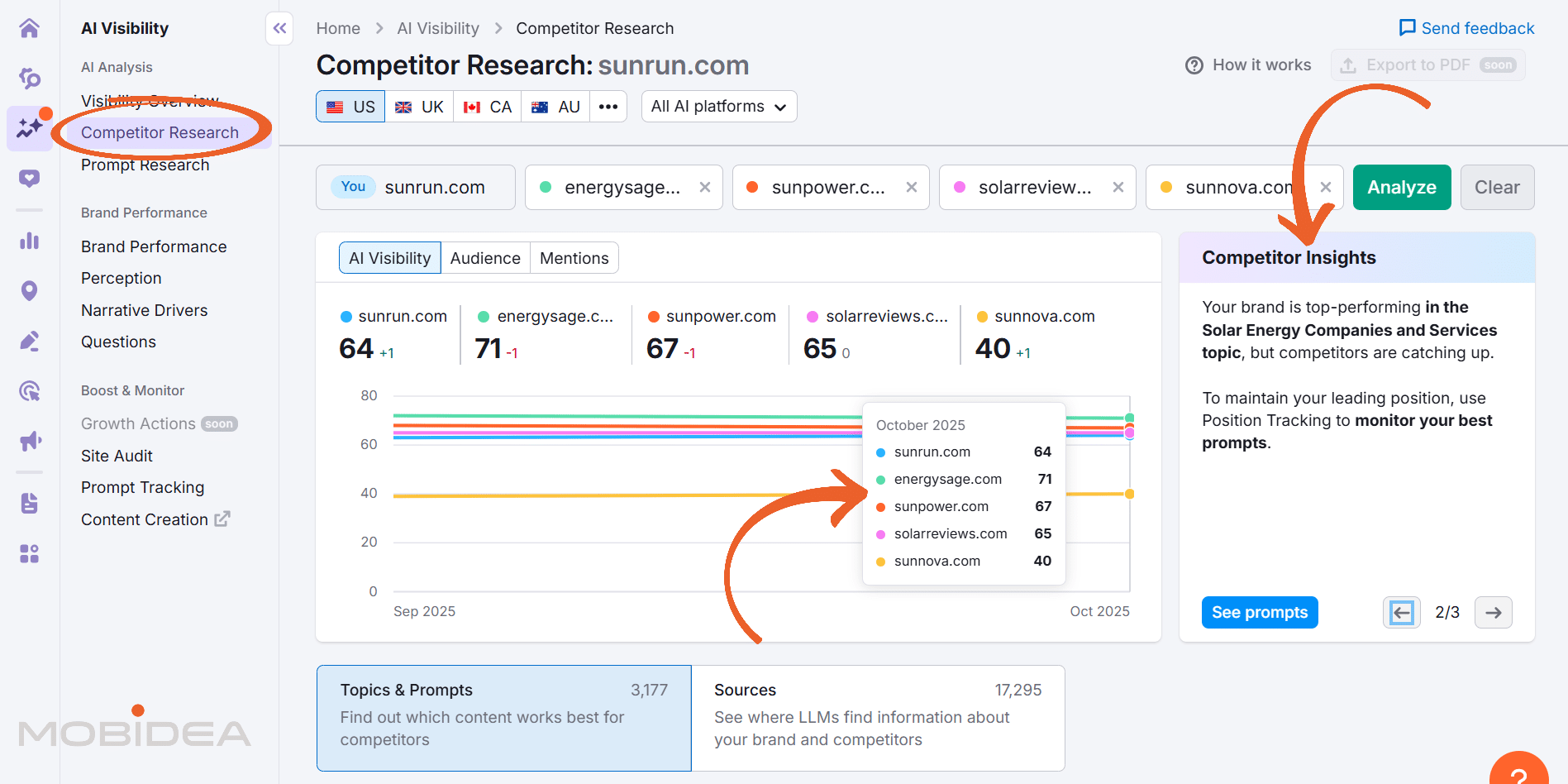This screenshot has width=1568, height=784.
Task: Switch the country filter to UK
Action: tap(419, 106)
